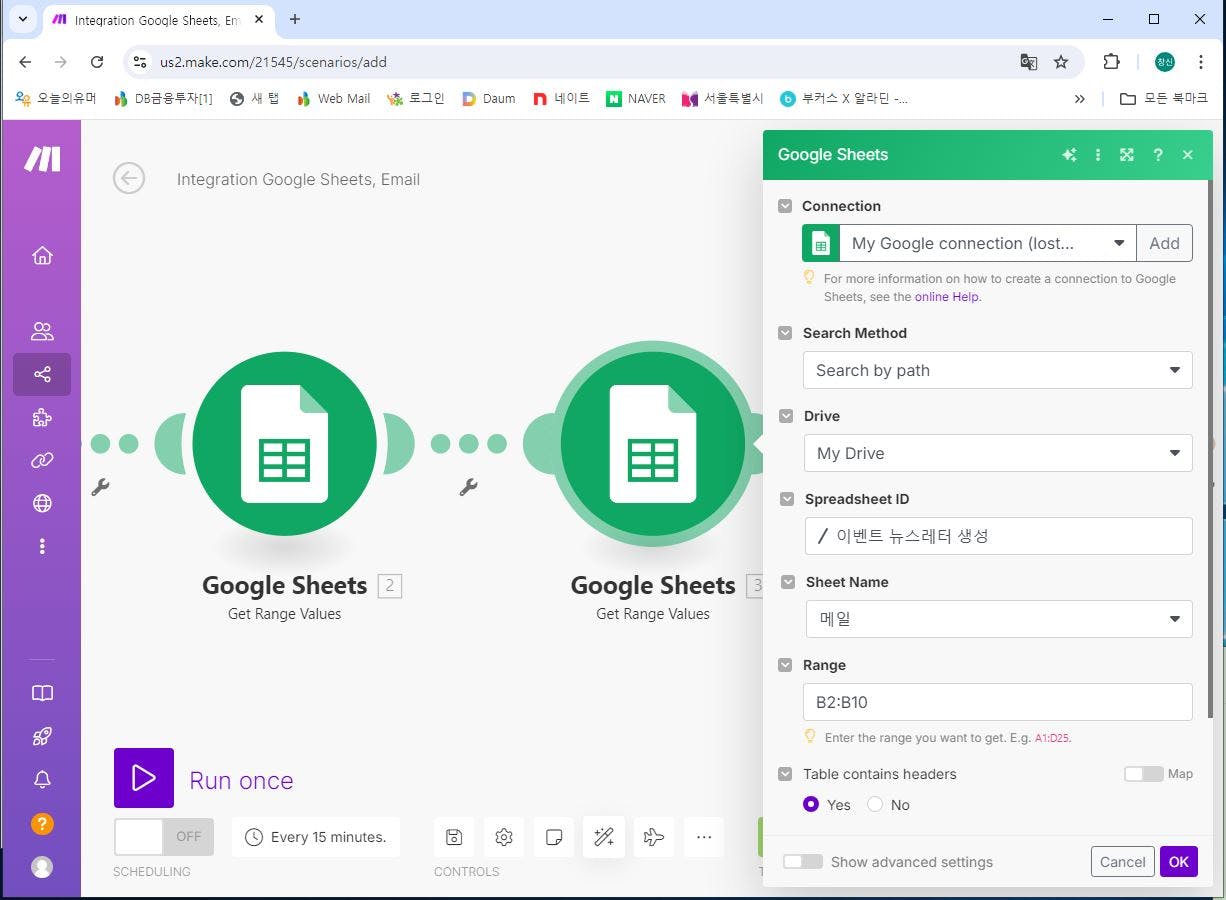Viewport: 1226px width, 900px height.
Task: Open the My Google connection dropdown
Action: [x=987, y=243]
